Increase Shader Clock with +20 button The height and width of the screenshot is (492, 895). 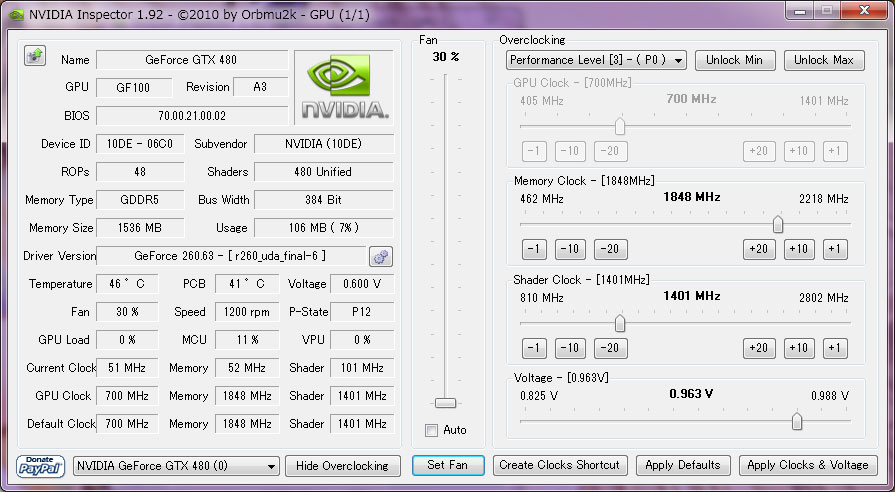[x=759, y=348]
